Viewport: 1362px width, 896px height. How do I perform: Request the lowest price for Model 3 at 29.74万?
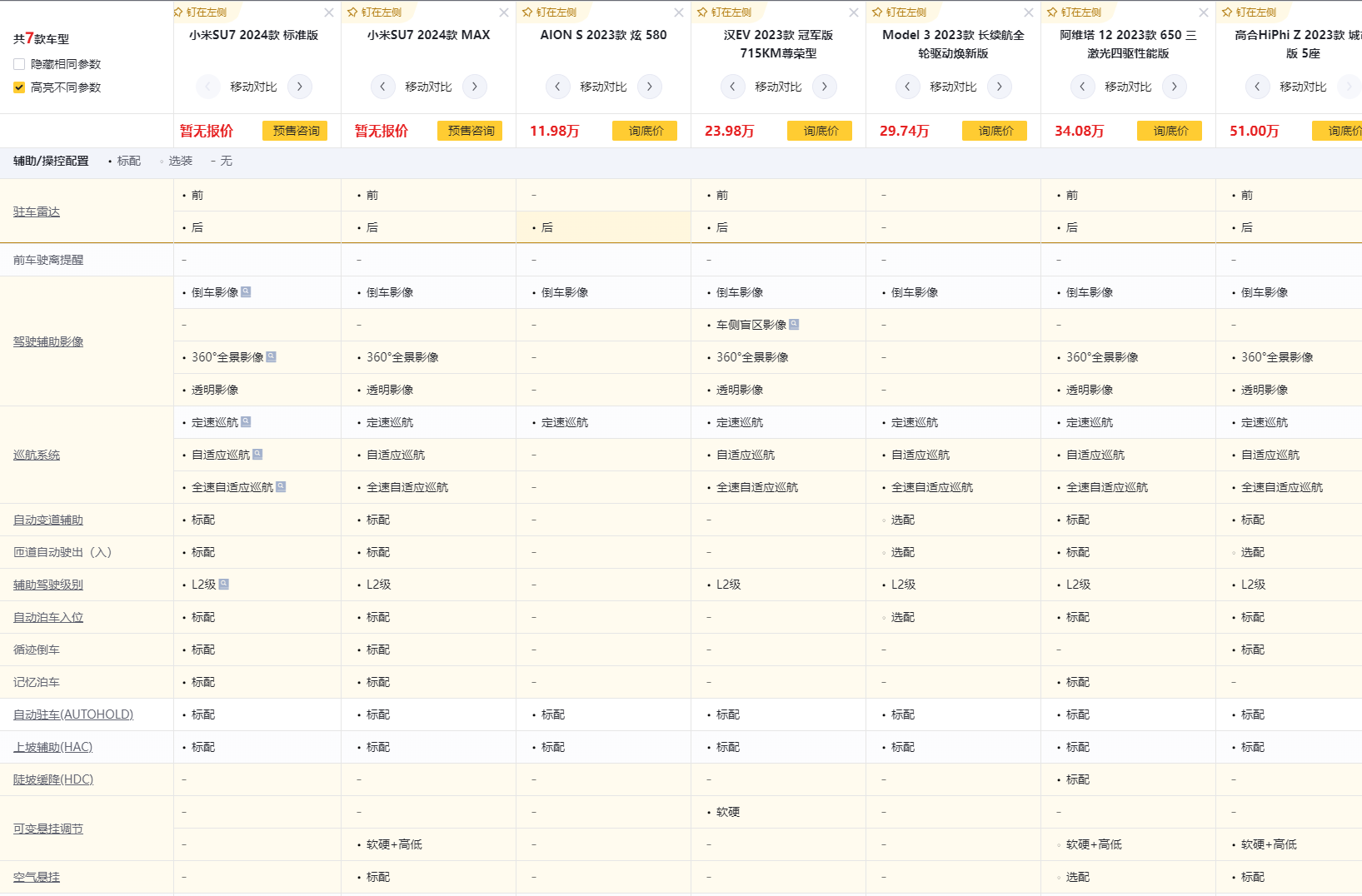point(995,131)
